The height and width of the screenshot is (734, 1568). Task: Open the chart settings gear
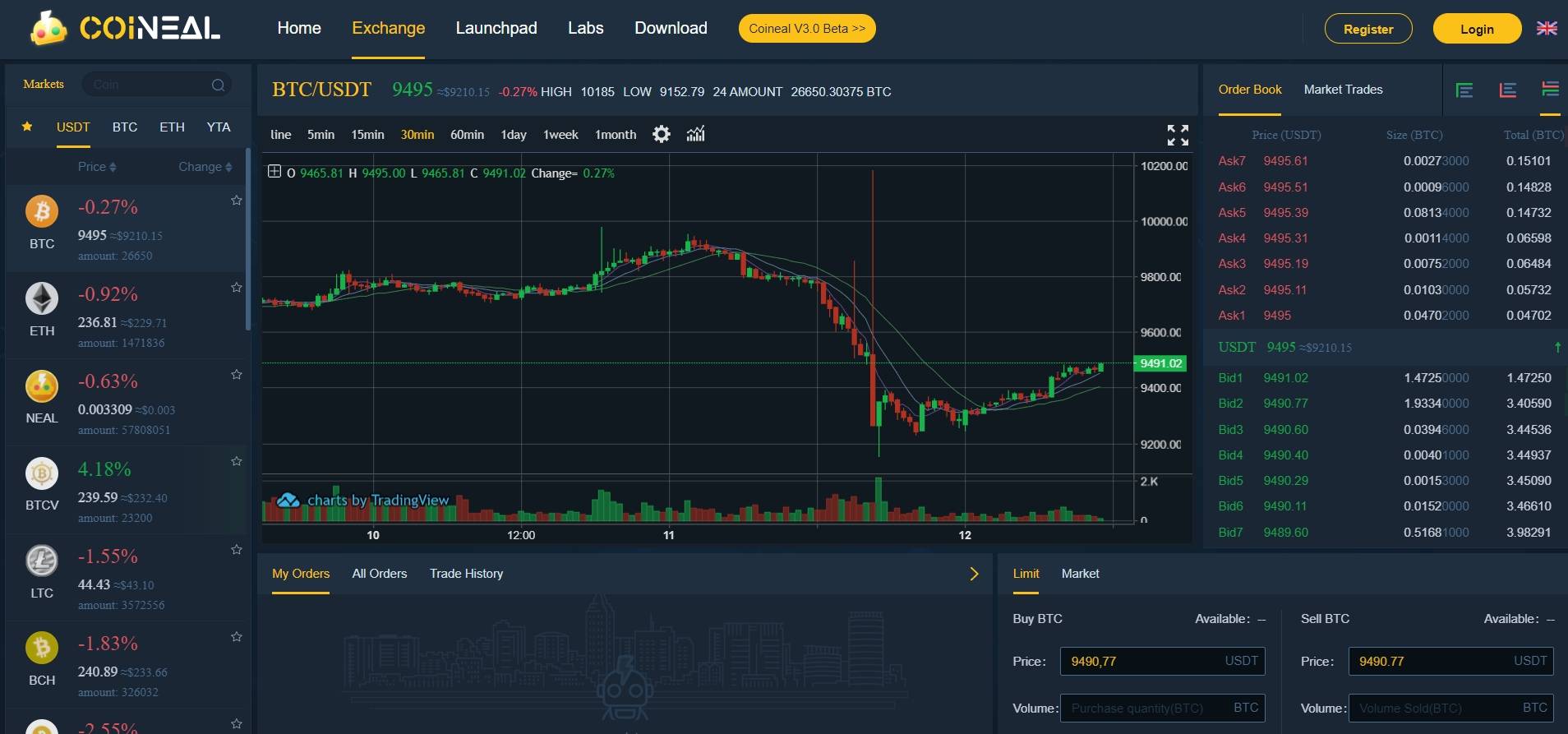[x=662, y=134]
